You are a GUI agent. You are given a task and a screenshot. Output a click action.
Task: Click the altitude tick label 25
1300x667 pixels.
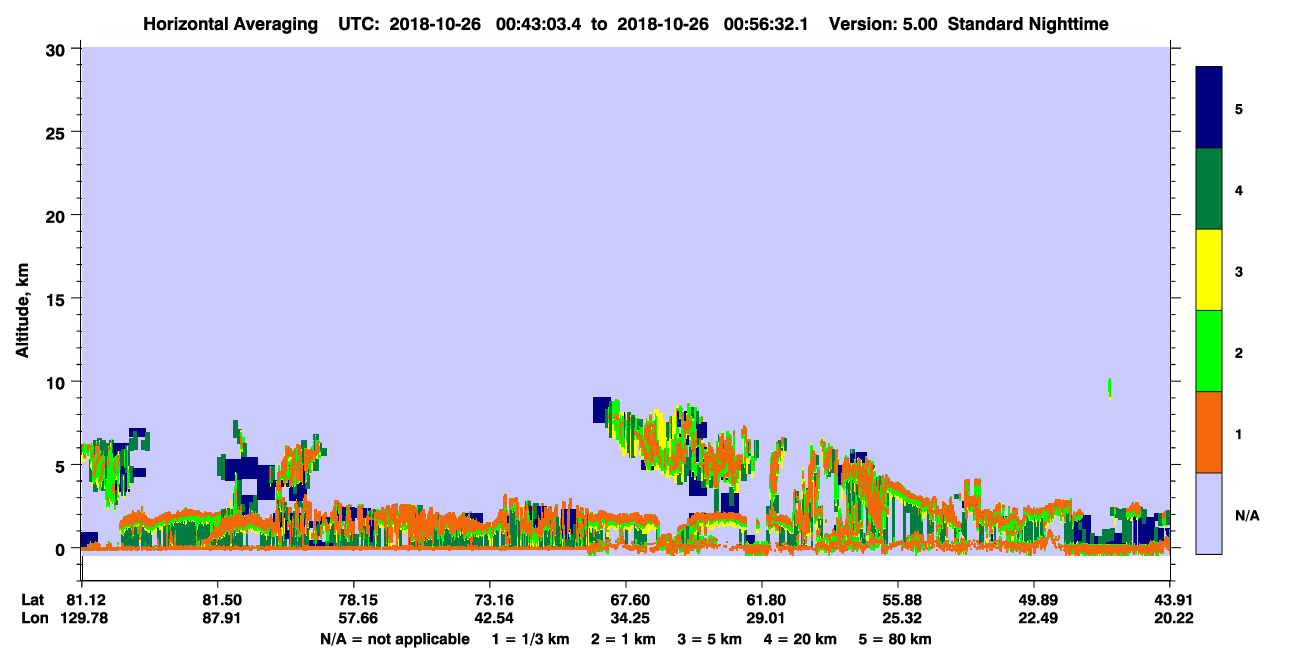58,132
